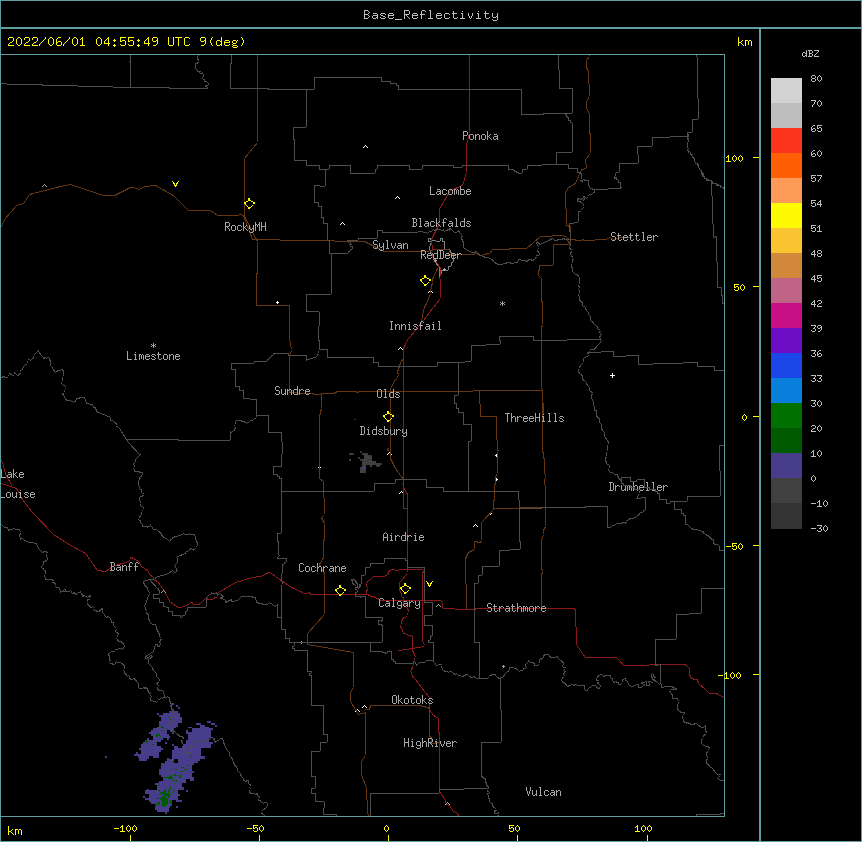Click the Olds town label
862x842 pixels.
click(x=388, y=394)
